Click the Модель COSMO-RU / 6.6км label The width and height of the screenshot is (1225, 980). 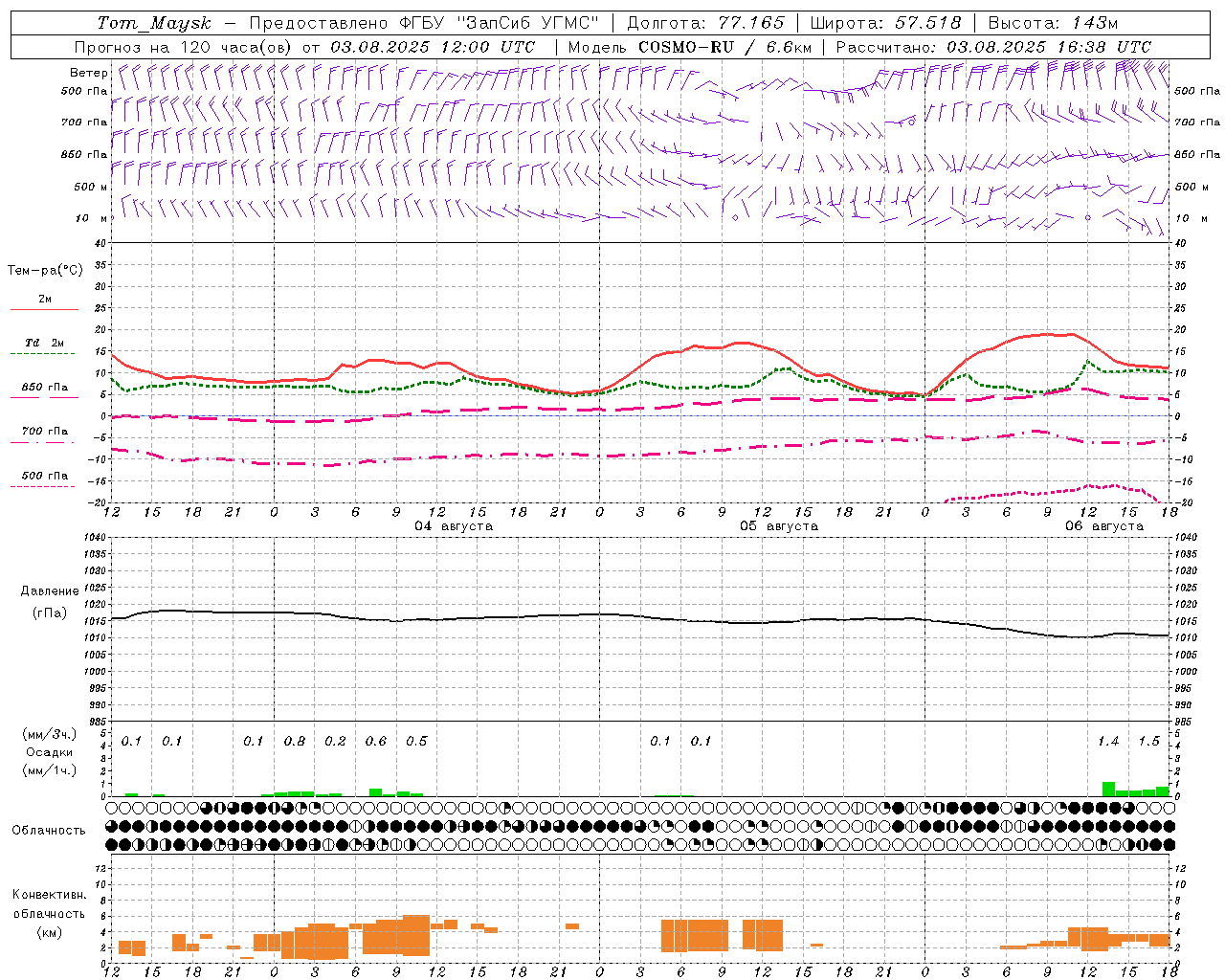690,47
